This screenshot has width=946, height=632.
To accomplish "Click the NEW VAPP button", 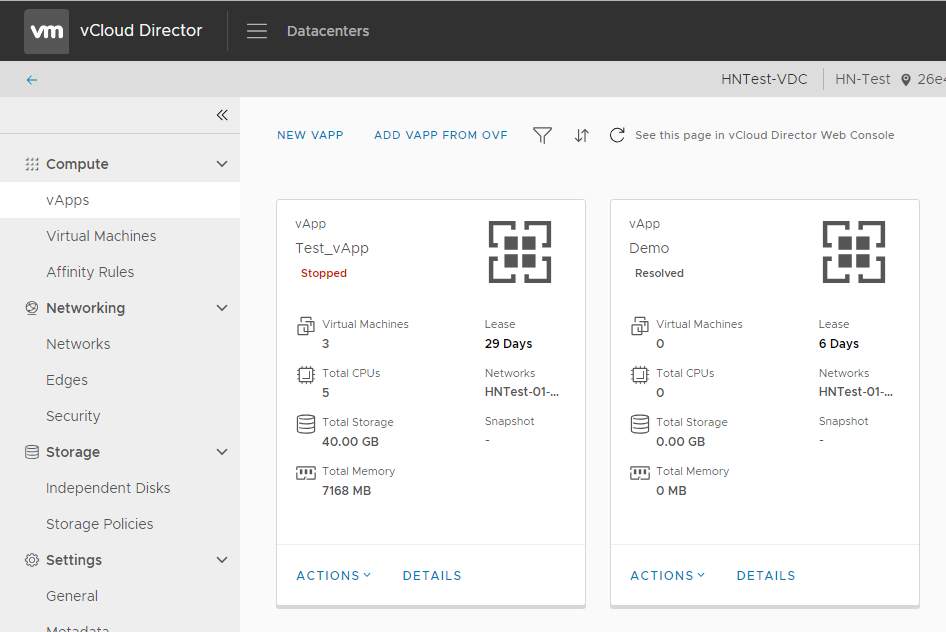I will pyautogui.click(x=310, y=135).
